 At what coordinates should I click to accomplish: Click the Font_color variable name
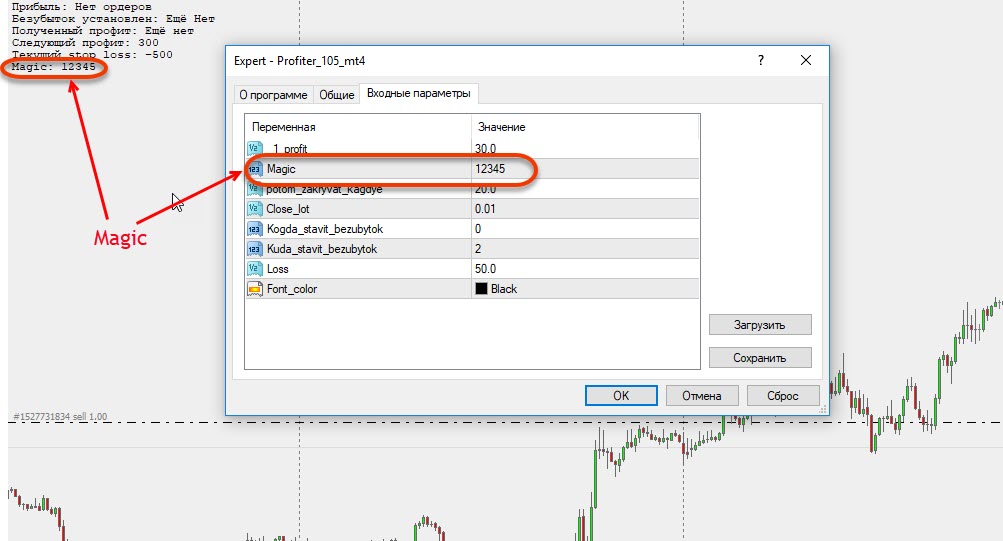pyautogui.click(x=292, y=289)
